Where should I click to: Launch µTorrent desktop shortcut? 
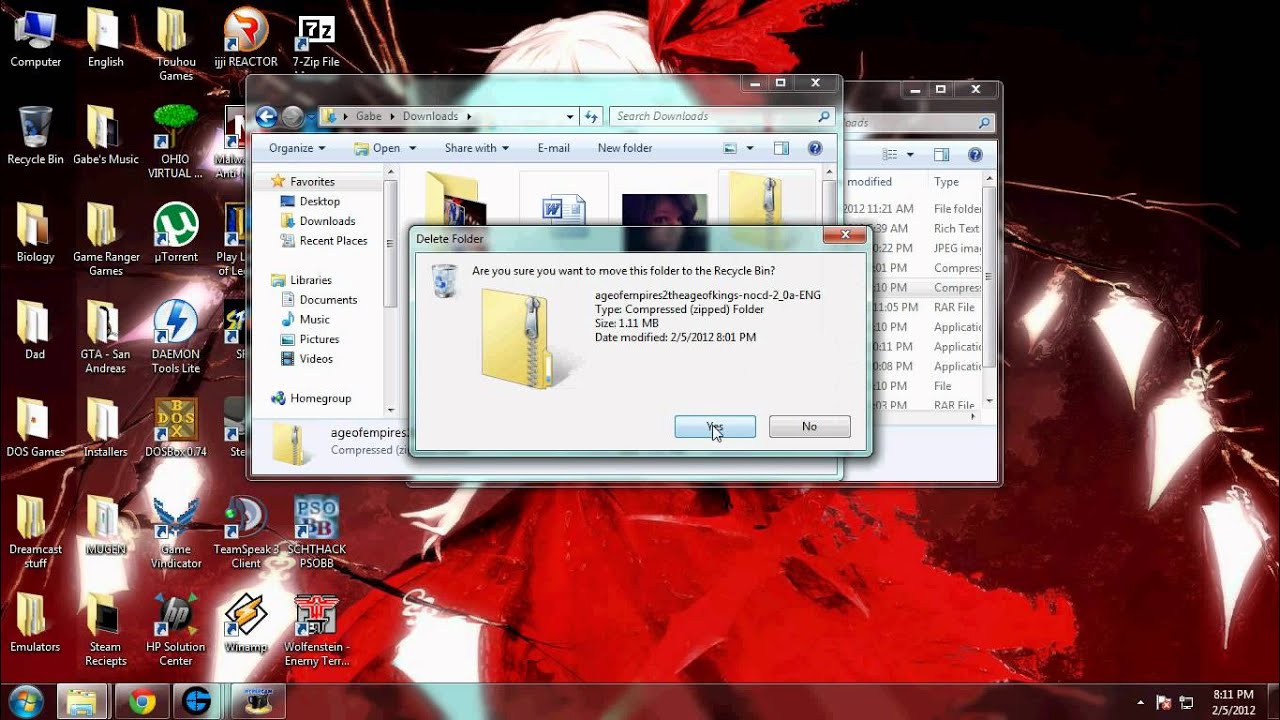[x=176, y=233]
